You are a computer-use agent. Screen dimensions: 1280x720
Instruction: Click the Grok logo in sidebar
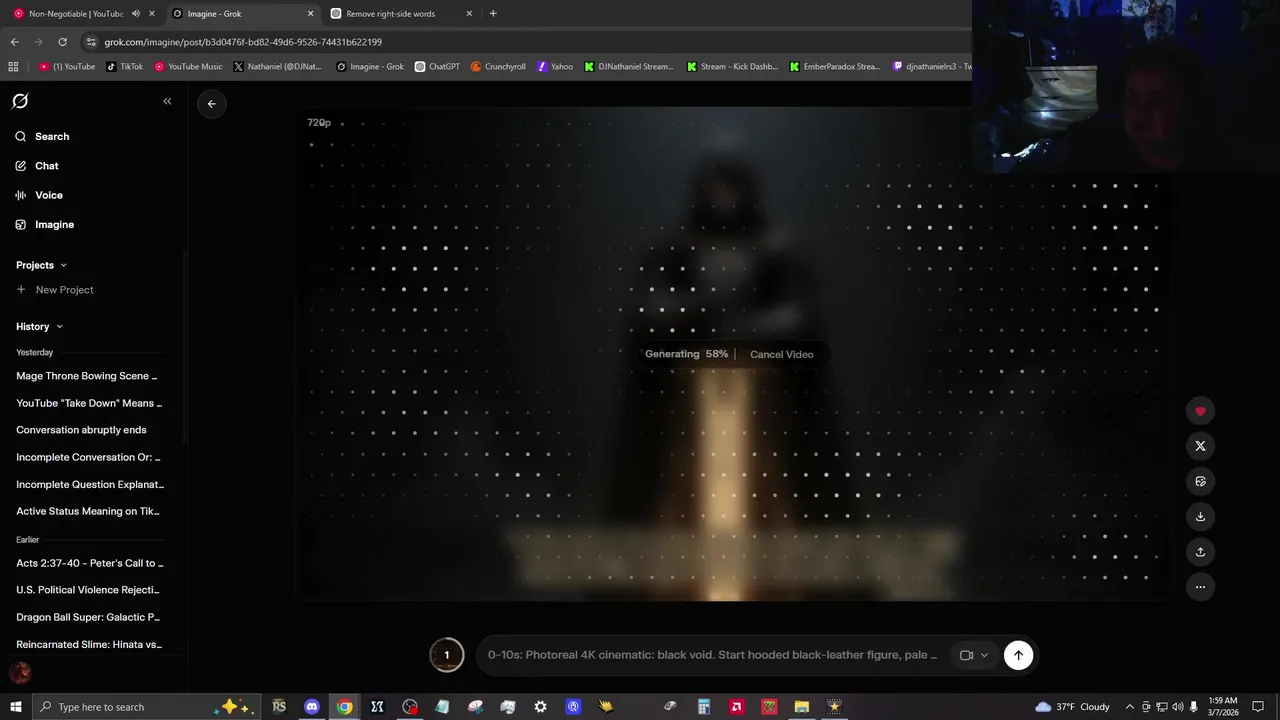[20, 101]
